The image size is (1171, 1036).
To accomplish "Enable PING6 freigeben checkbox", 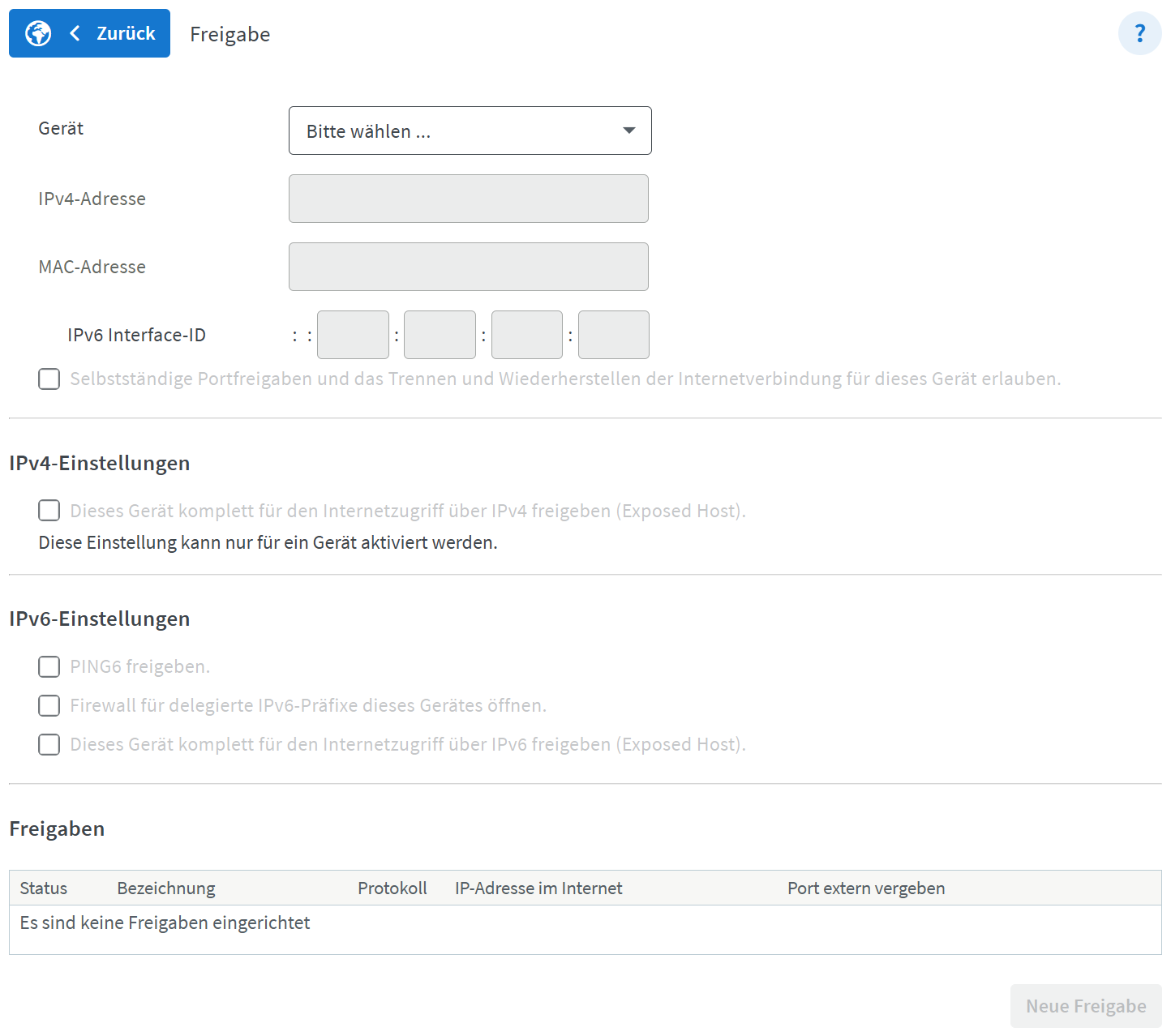I will coord(49,666).
